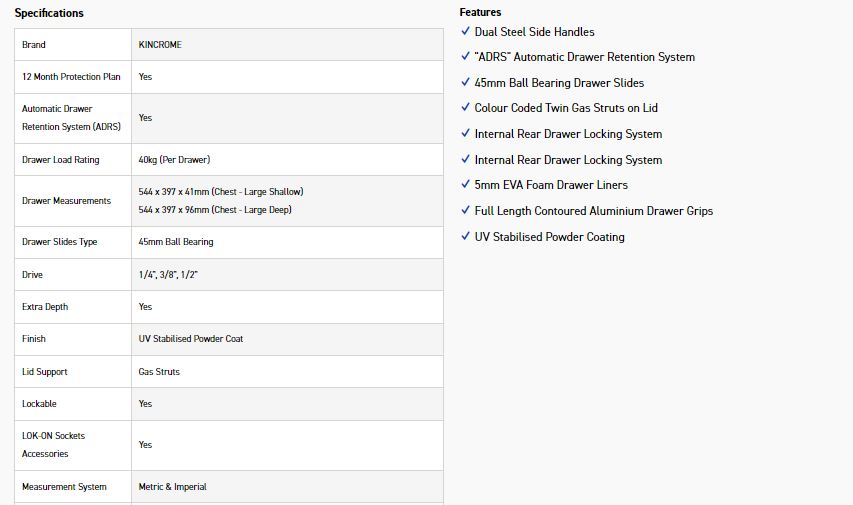The width and height of the screenshot is (853, 505).
Task: Select the UV Stabilised Powder Coat finish value
Action: click(x=191, y=339)
